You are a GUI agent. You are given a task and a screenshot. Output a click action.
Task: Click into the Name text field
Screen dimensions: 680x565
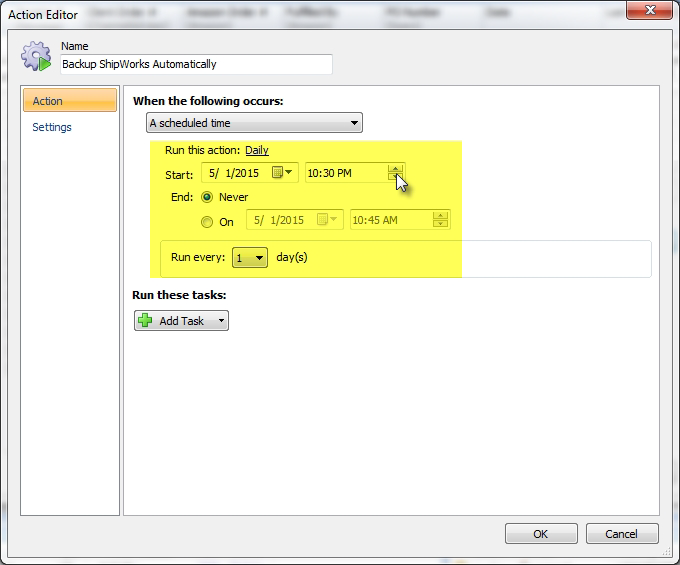(196, 64)
